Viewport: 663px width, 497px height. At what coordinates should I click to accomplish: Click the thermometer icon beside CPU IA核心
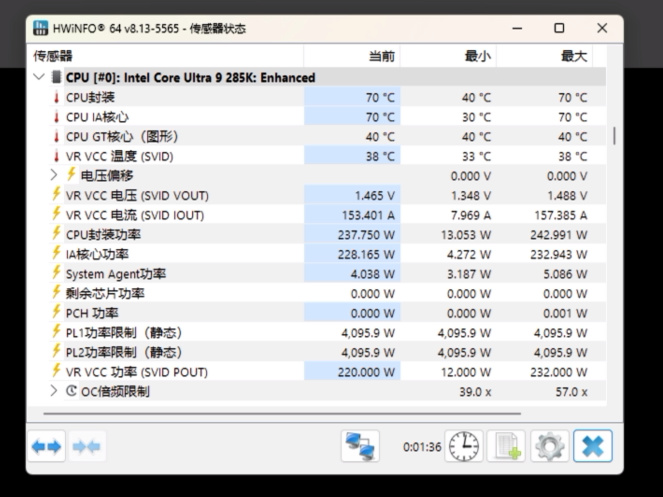coord(56,117)
